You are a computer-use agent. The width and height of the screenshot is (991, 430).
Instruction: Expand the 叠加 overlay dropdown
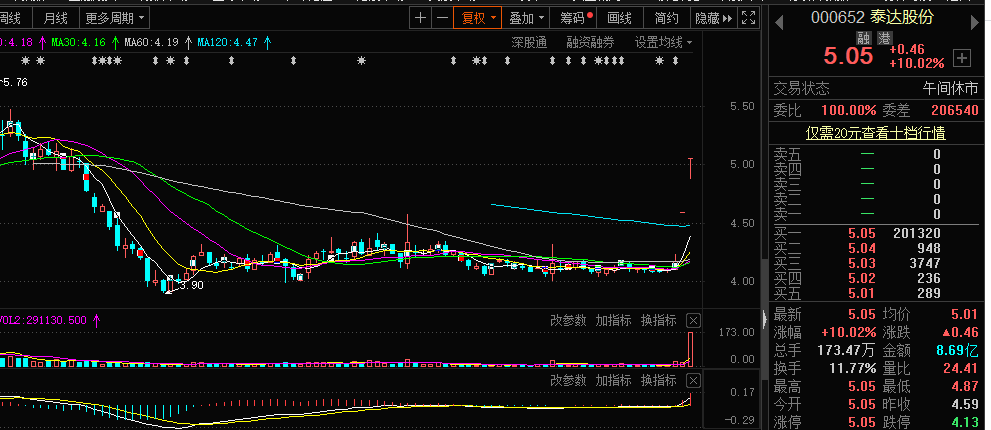(526, 18)
